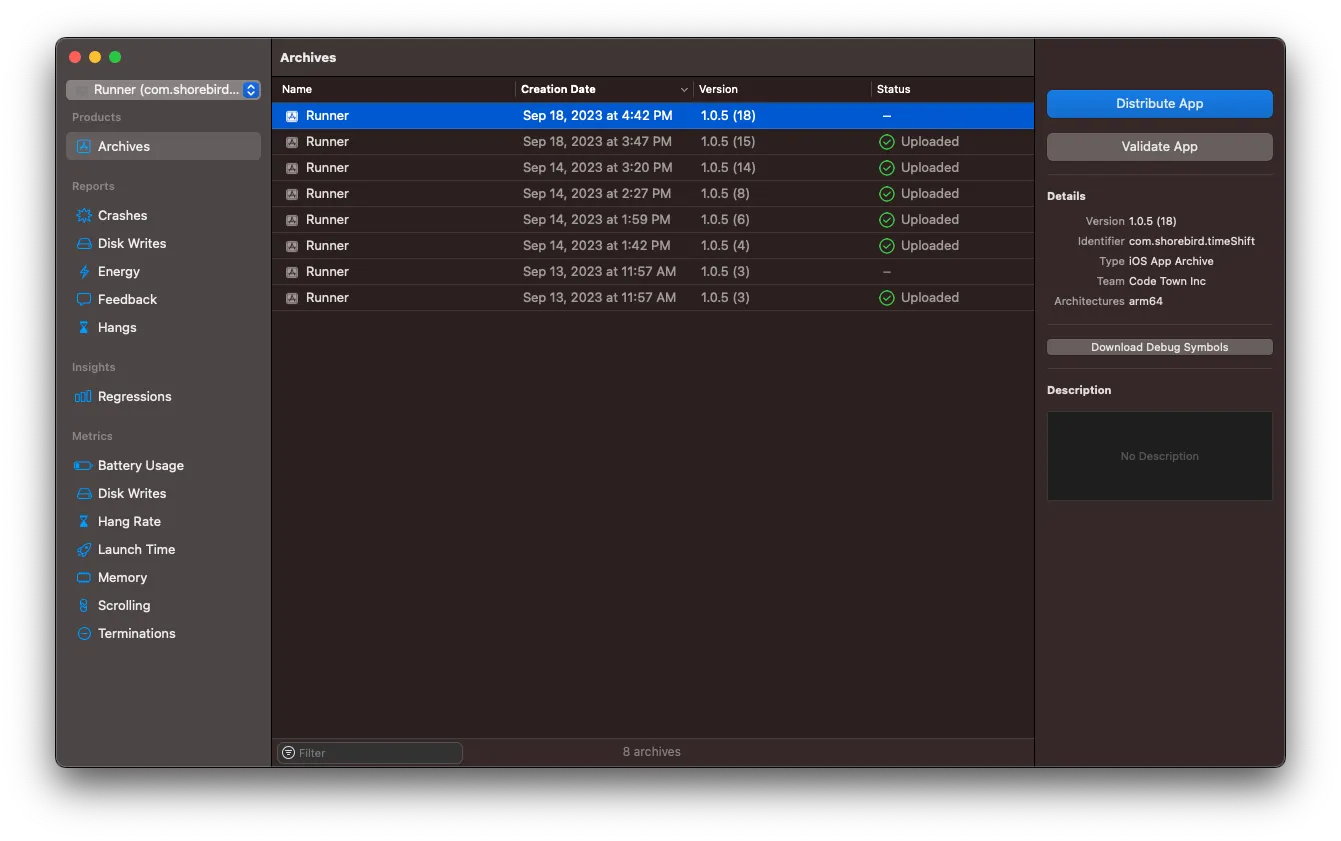Click the Crashes gear icon
Image resolution: width=1341 pixels, height=841 pixels.
coord(84,215)
